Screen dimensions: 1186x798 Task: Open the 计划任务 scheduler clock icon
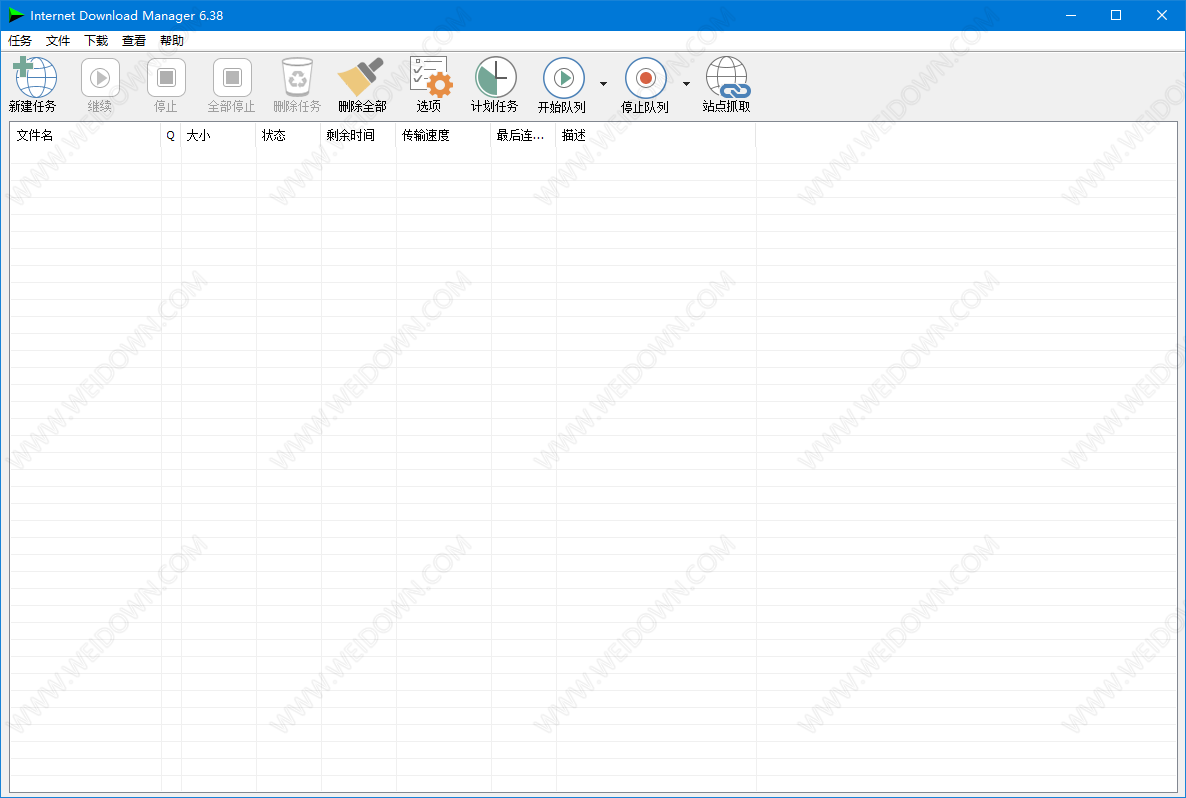pos(495,77)
